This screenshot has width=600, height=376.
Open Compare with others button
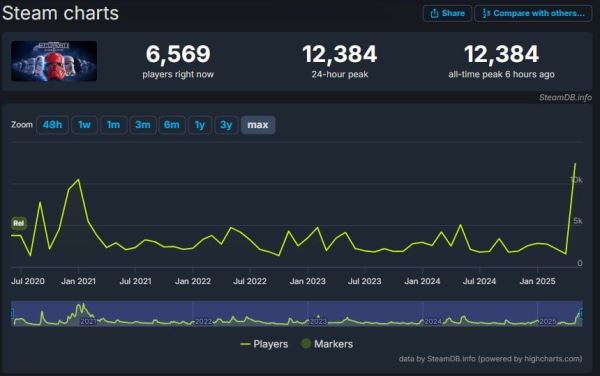coord(533,13)
